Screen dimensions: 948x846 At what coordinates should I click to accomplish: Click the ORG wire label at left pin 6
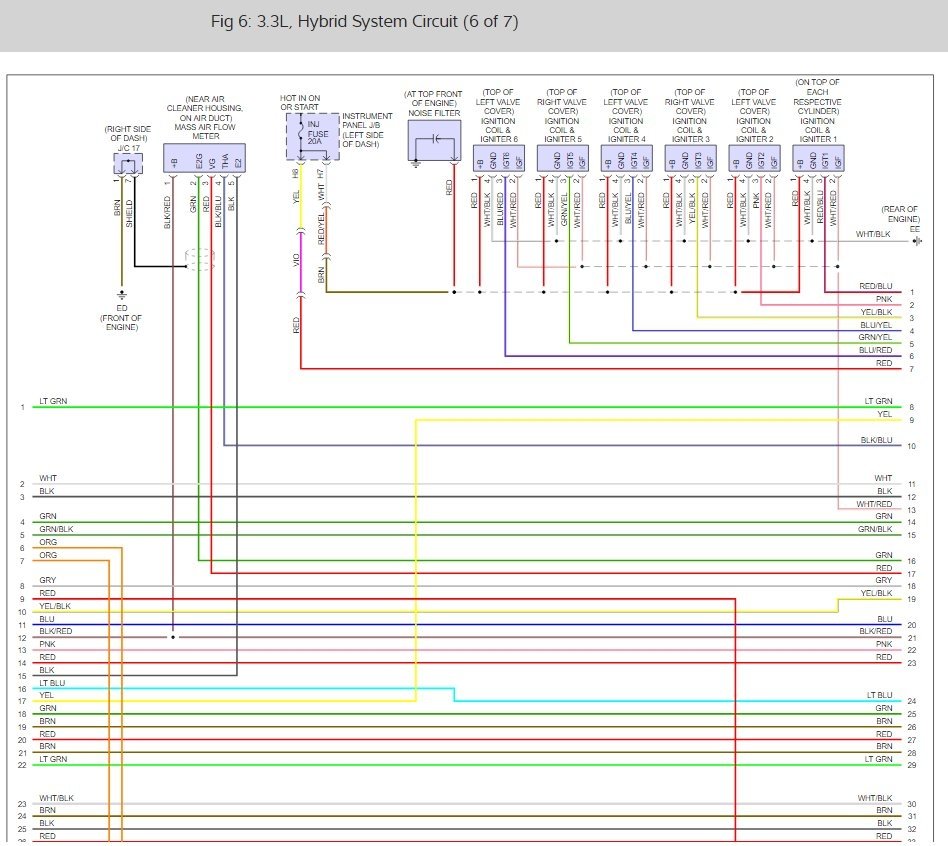pos(48,542)
